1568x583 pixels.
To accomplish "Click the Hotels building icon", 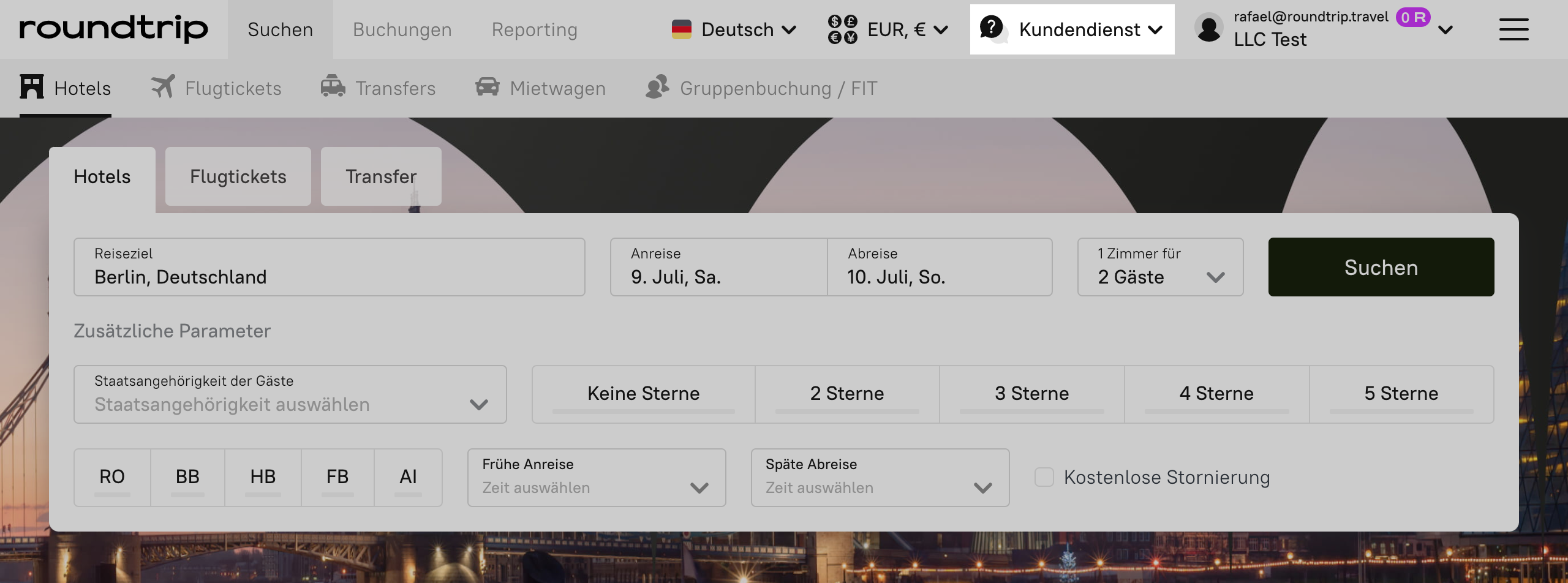I will pyautogui.click(x=32, y=87).
